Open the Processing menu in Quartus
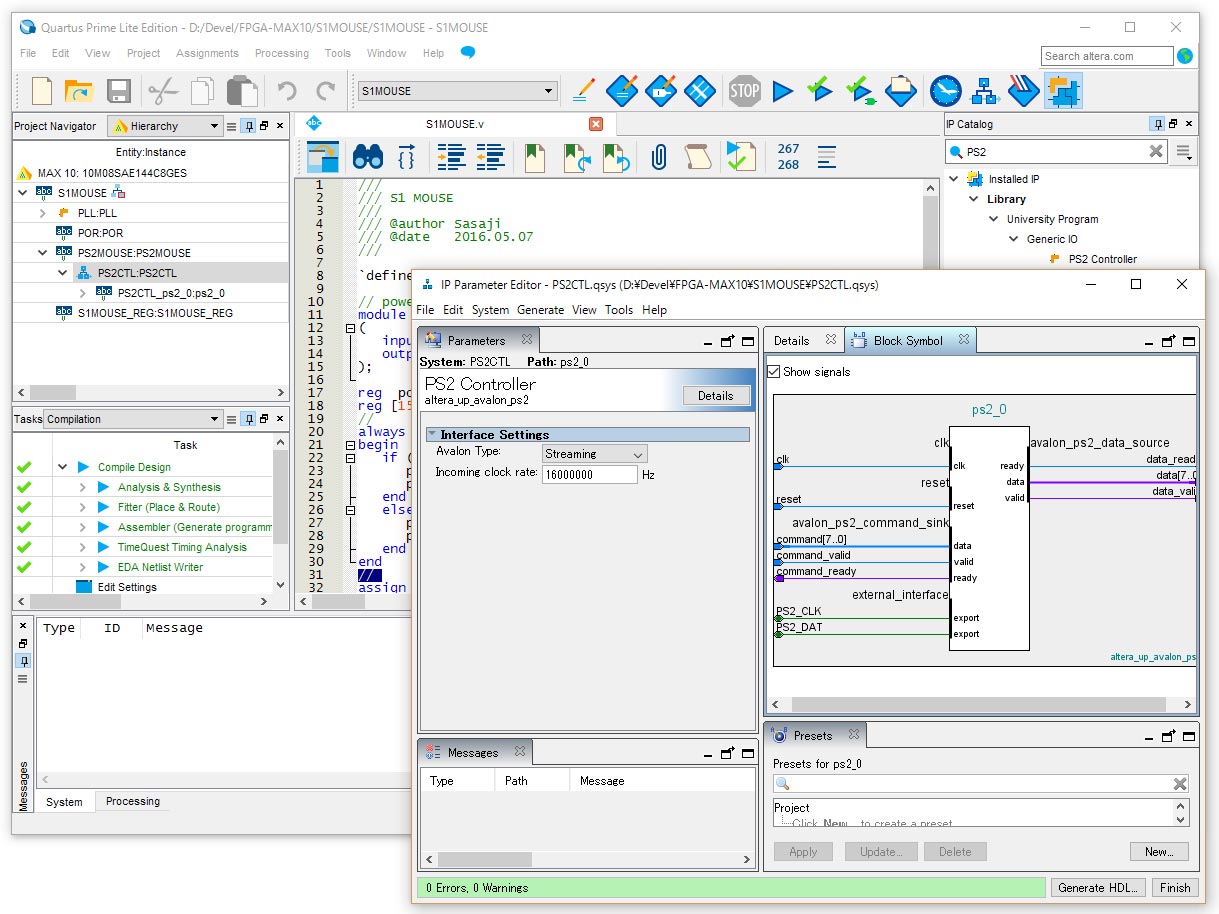Viewport: 1219px width, 914px height. [282, 53]
